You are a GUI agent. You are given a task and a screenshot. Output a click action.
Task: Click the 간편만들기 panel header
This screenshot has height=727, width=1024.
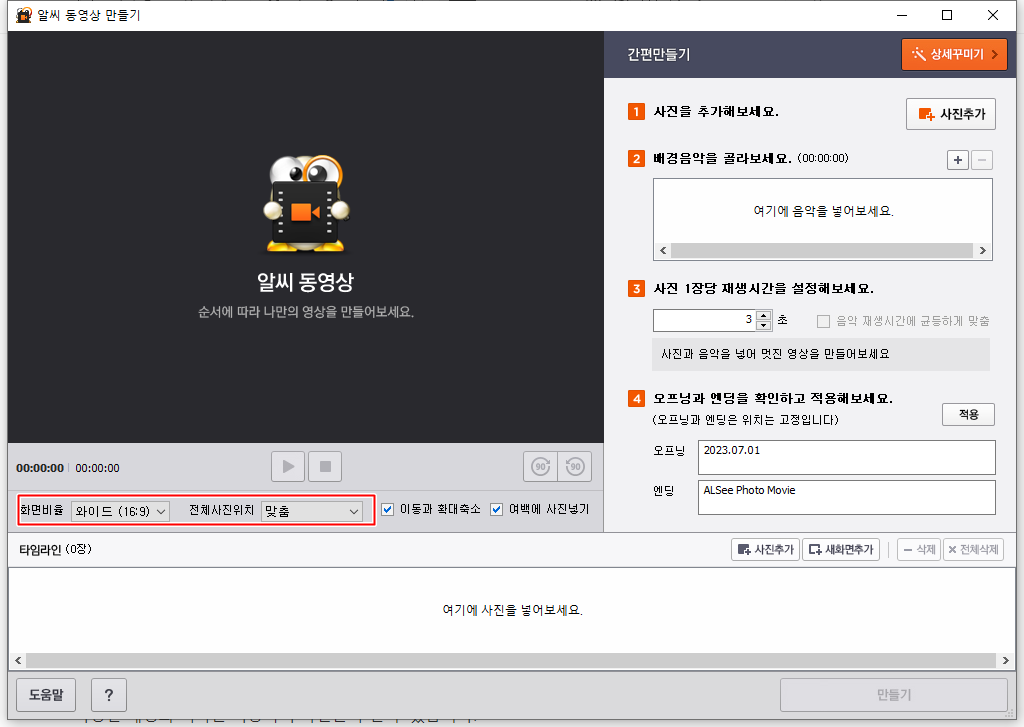coord(658,54)
